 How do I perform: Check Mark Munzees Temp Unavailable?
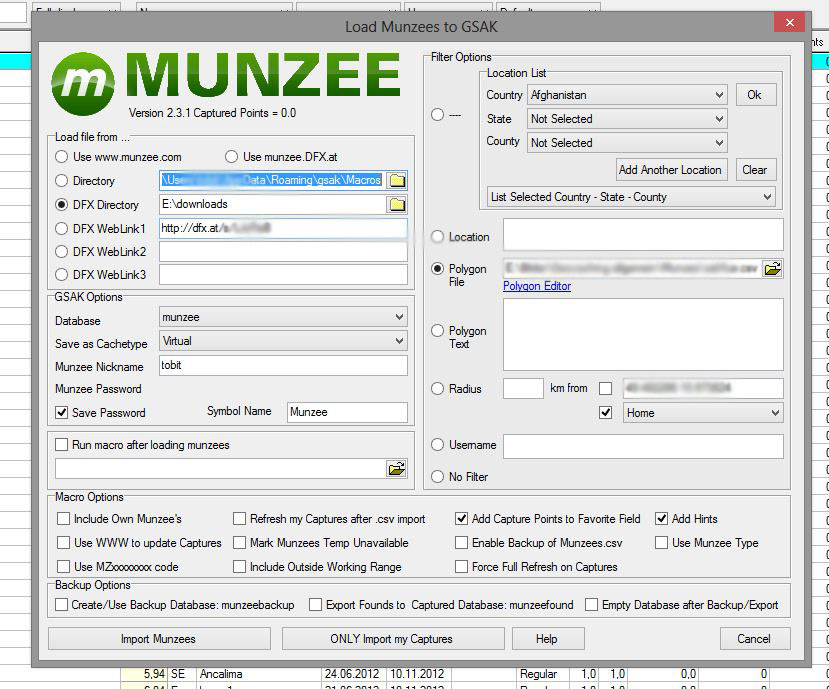(240, 543)
